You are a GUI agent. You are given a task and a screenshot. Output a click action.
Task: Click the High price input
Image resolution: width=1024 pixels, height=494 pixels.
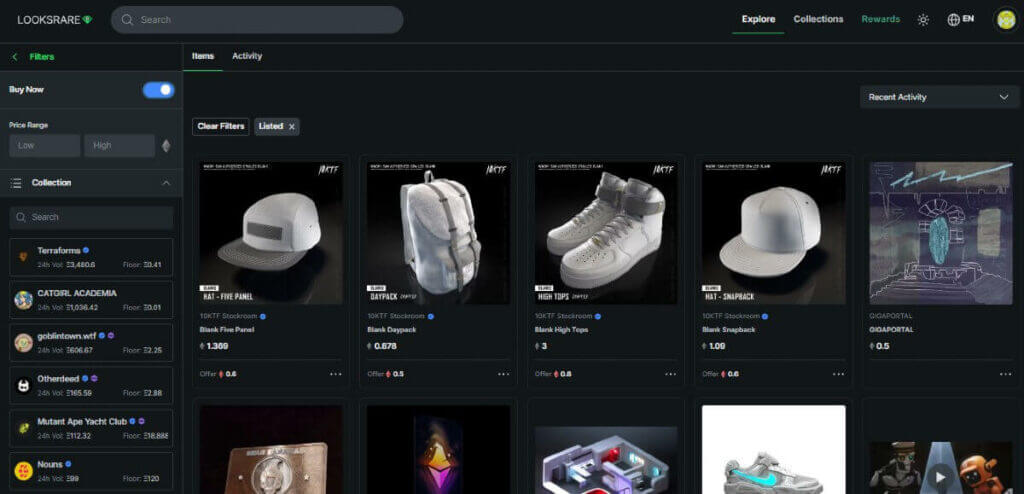pyautogui.click(x=120, y=146)
